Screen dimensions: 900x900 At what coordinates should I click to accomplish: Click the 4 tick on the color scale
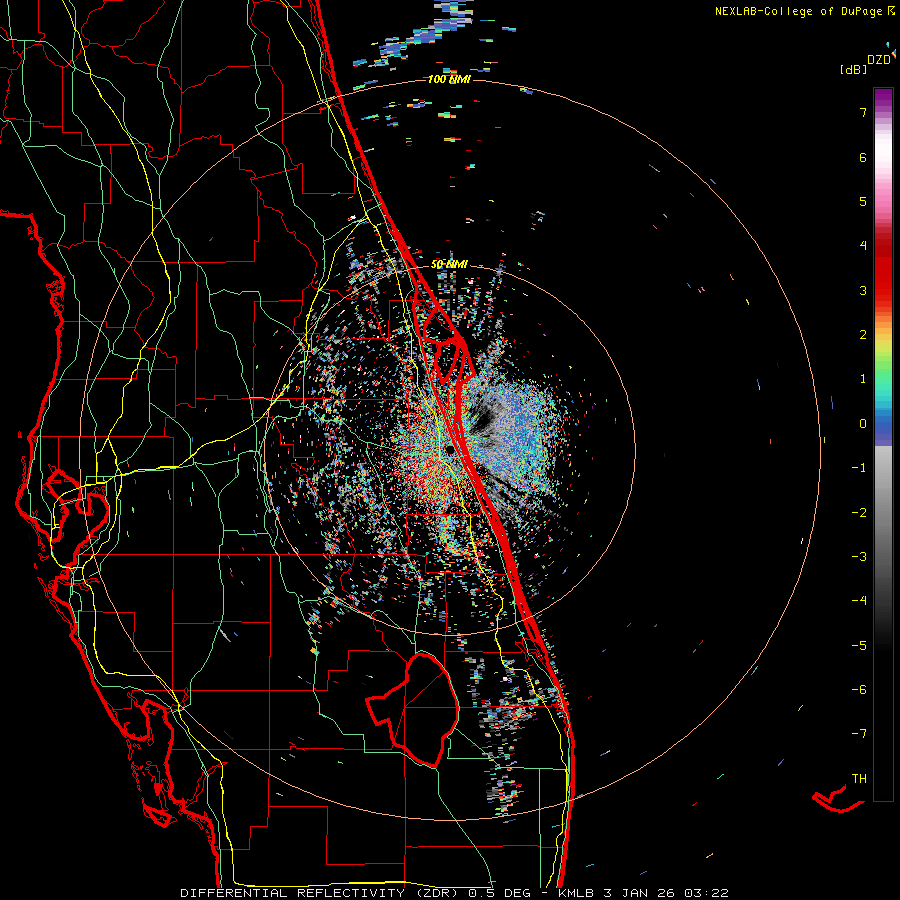pos(863,246)
